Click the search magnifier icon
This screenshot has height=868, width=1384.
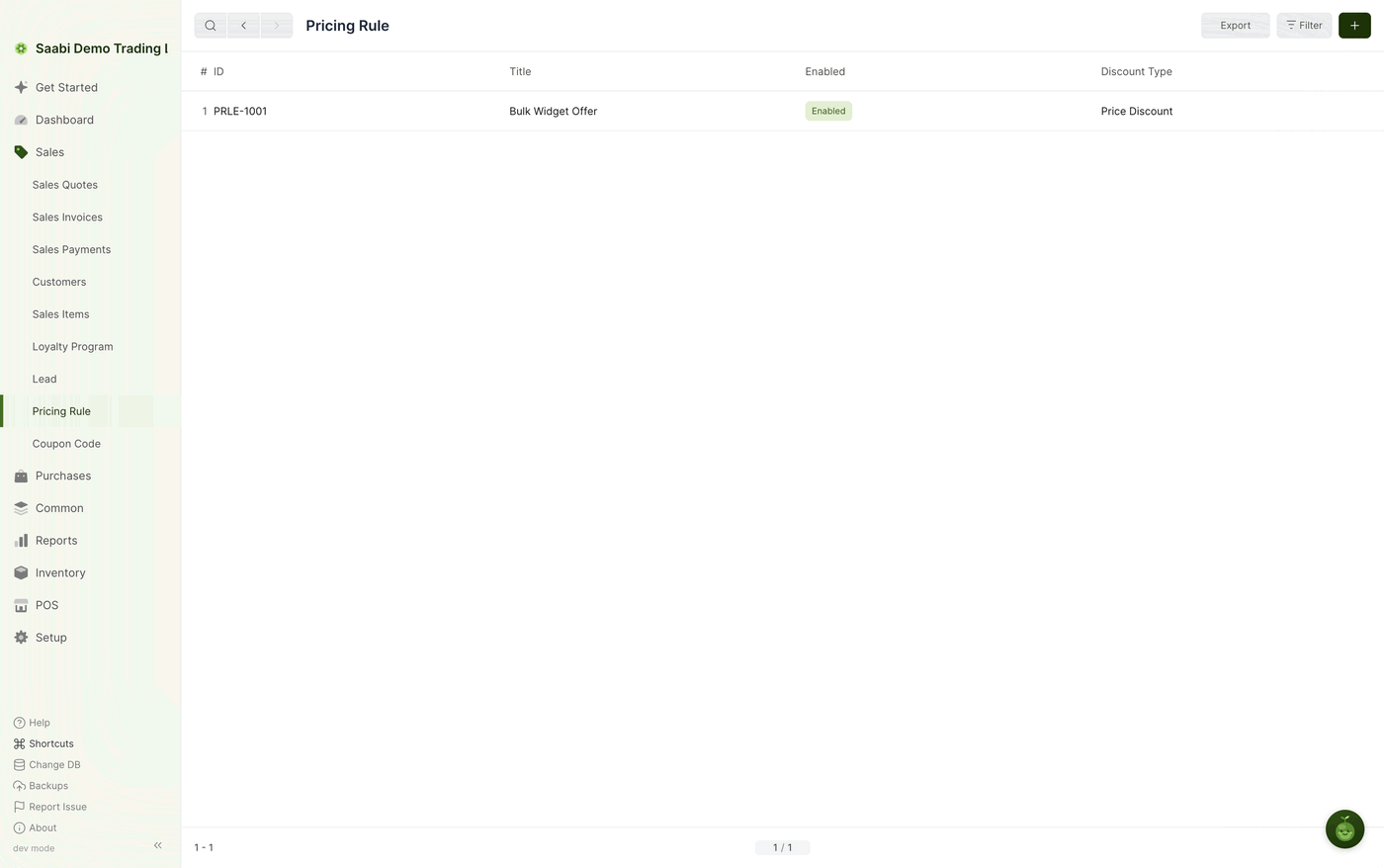click(211, 26)
